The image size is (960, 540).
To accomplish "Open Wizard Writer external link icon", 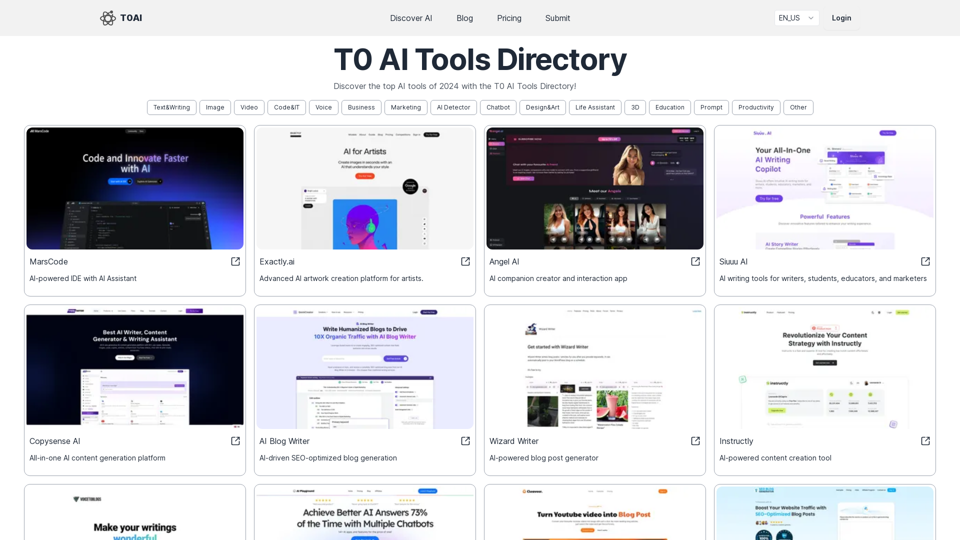I will (696, 441).
